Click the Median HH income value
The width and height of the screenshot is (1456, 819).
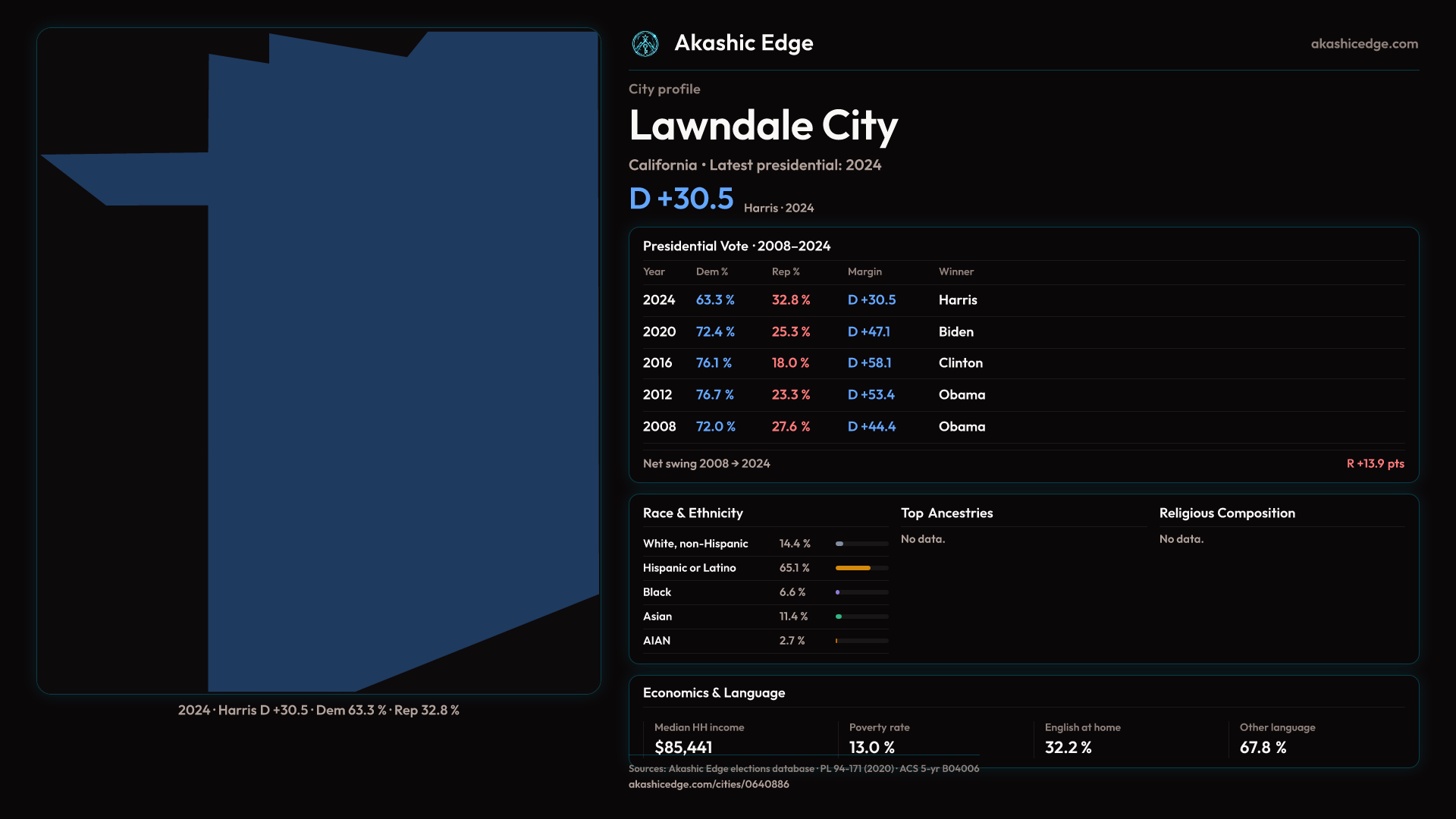coord(683,747)
